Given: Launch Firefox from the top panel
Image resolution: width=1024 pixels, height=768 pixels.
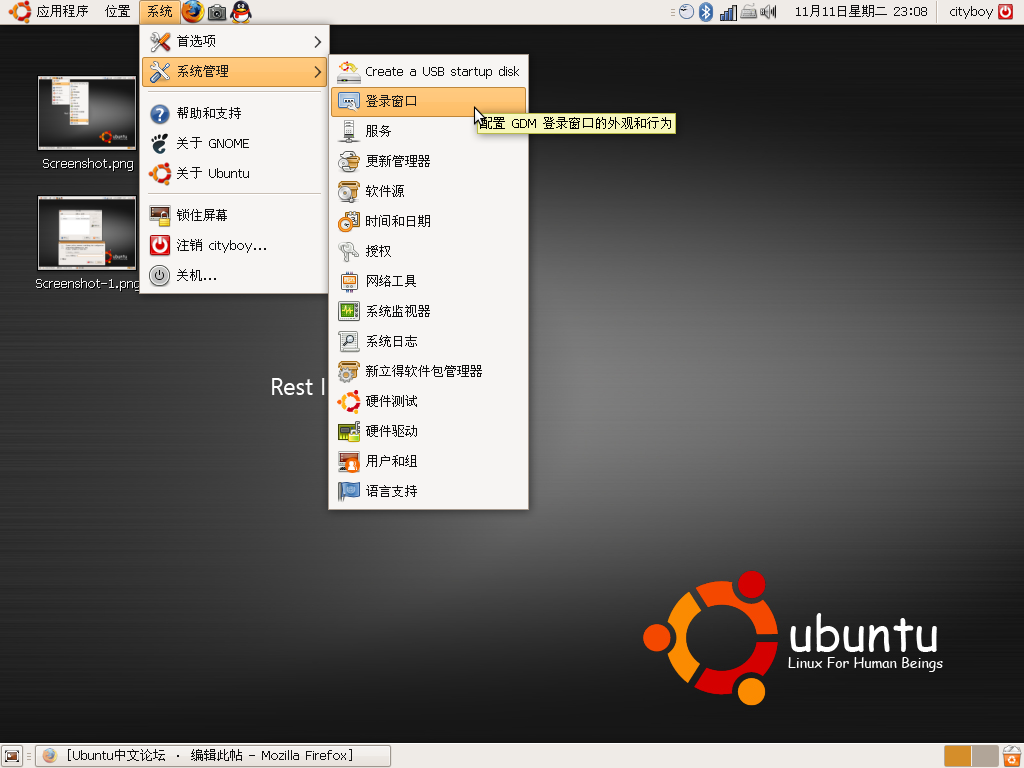Looking at the screenshot, I should pyautogui.click(x=193, y=12).
